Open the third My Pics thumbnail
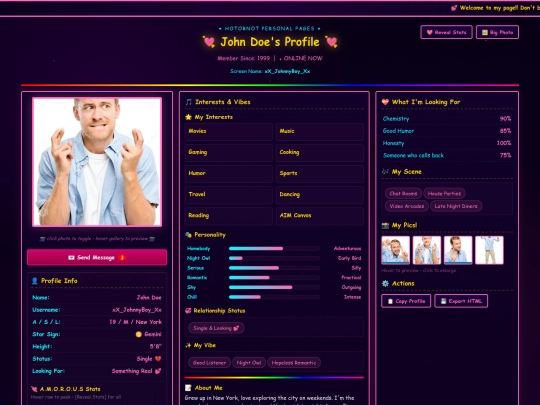Screen dimensions: 540x405 point(458,250)
